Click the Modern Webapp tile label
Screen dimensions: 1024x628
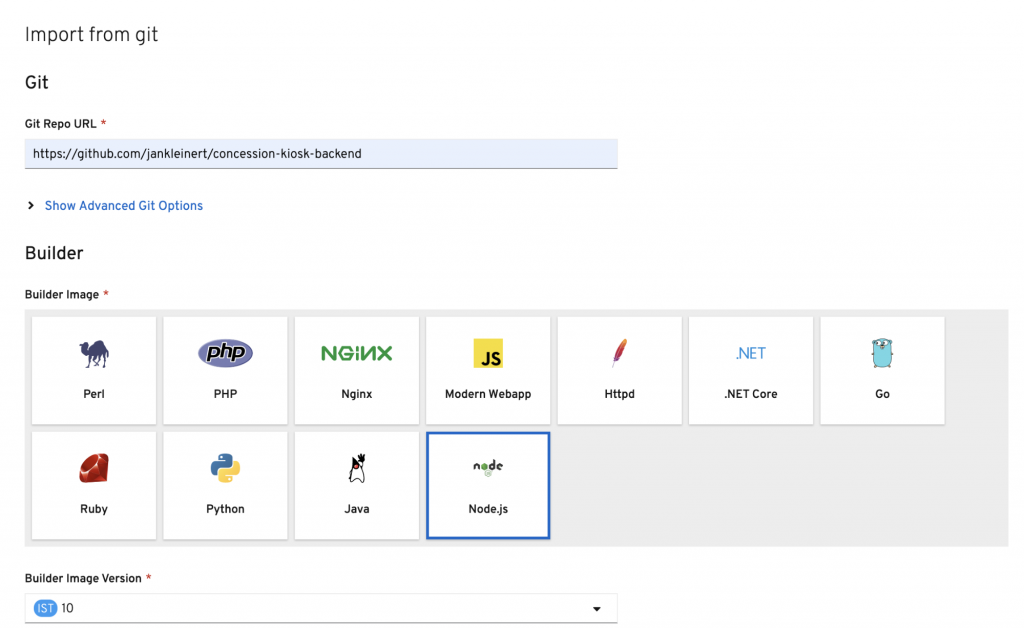click(488, 394)
